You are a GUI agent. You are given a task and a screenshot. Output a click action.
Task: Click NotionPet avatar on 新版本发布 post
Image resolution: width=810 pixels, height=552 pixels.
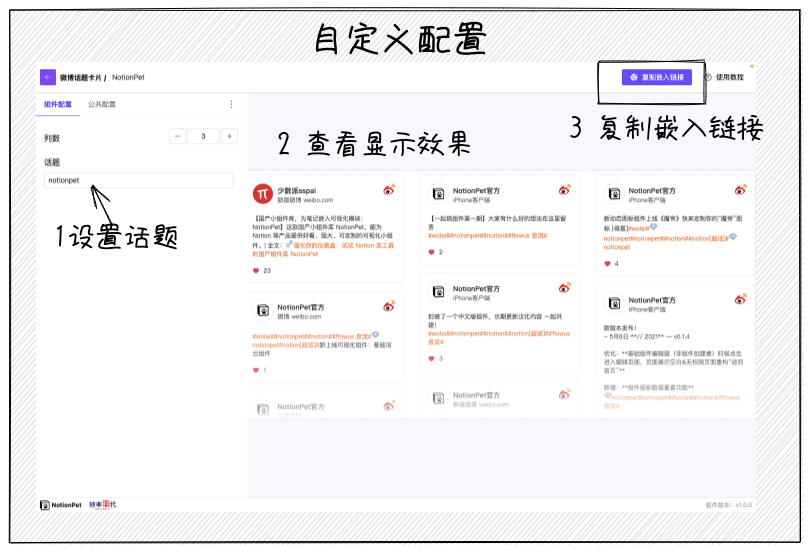pos(614,303)
